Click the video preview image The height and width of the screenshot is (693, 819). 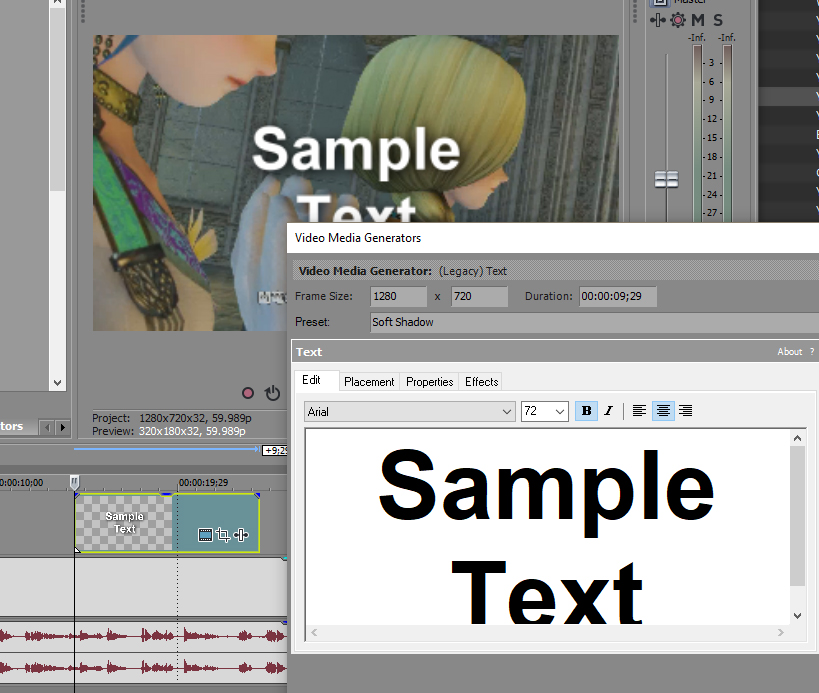tap(356, 183)
